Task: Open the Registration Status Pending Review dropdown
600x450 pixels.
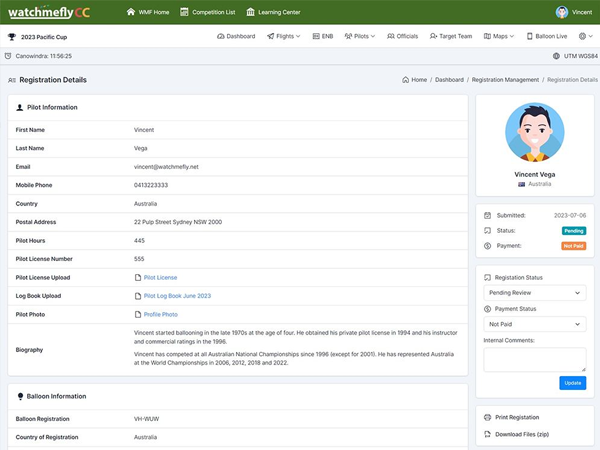Action: [x=534, y=293]
